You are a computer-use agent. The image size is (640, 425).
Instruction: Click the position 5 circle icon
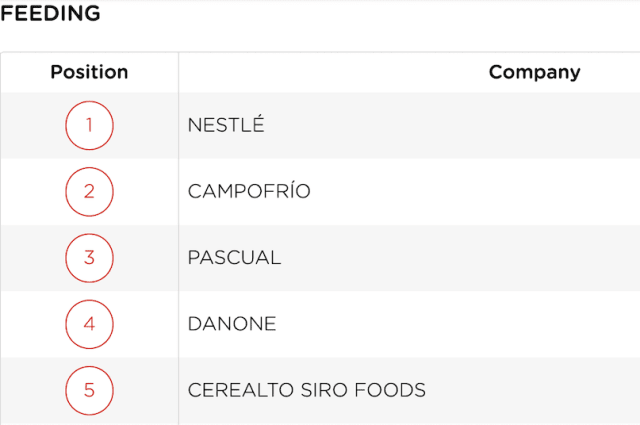coord(89,390)
